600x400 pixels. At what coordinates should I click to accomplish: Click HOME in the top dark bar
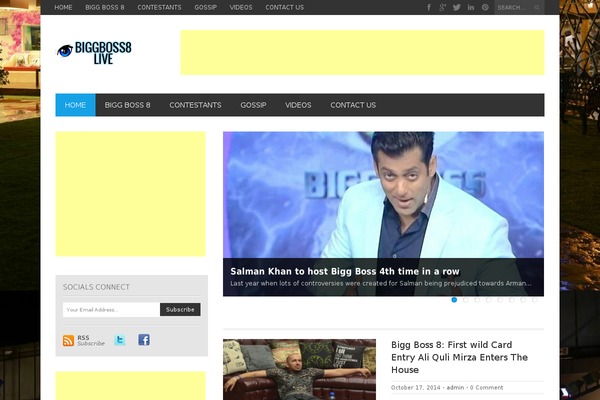(x=63, y=7)
